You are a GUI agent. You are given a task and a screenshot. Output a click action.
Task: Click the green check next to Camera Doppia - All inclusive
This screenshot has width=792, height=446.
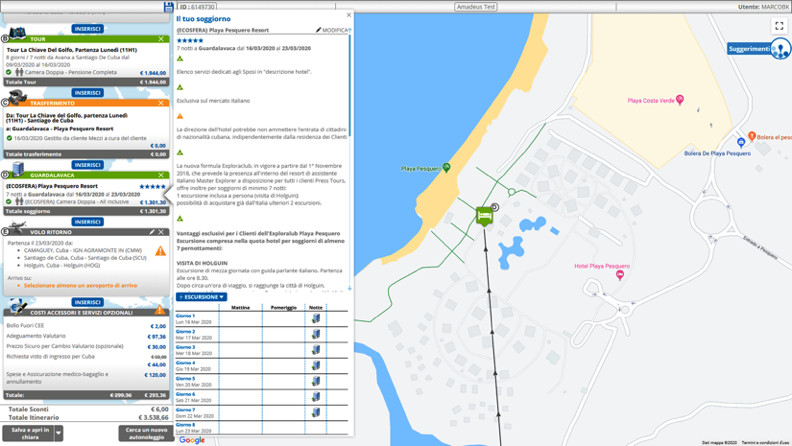[x=9, y=202]
